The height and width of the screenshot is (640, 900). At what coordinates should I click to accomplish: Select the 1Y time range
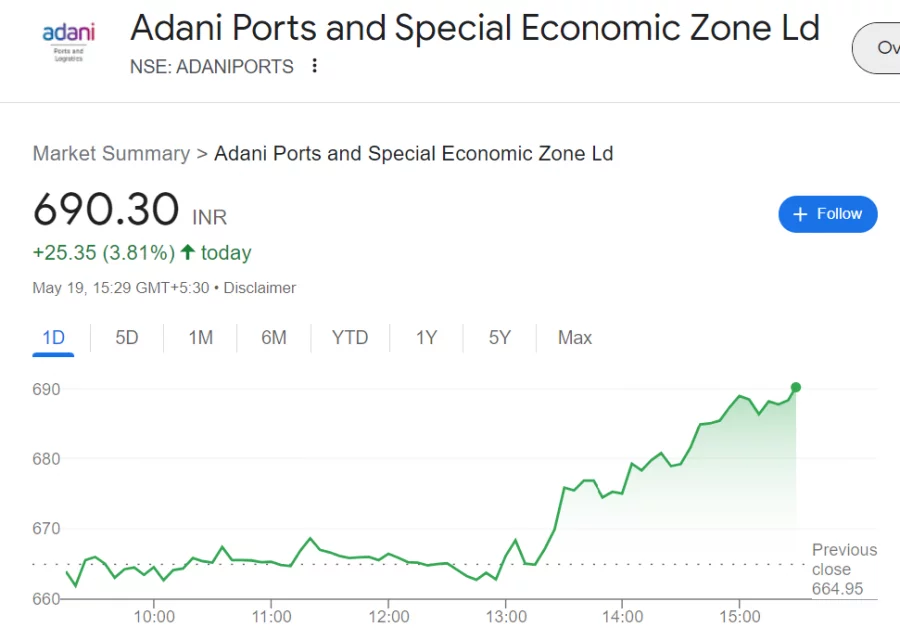click(x=426, y=338)
